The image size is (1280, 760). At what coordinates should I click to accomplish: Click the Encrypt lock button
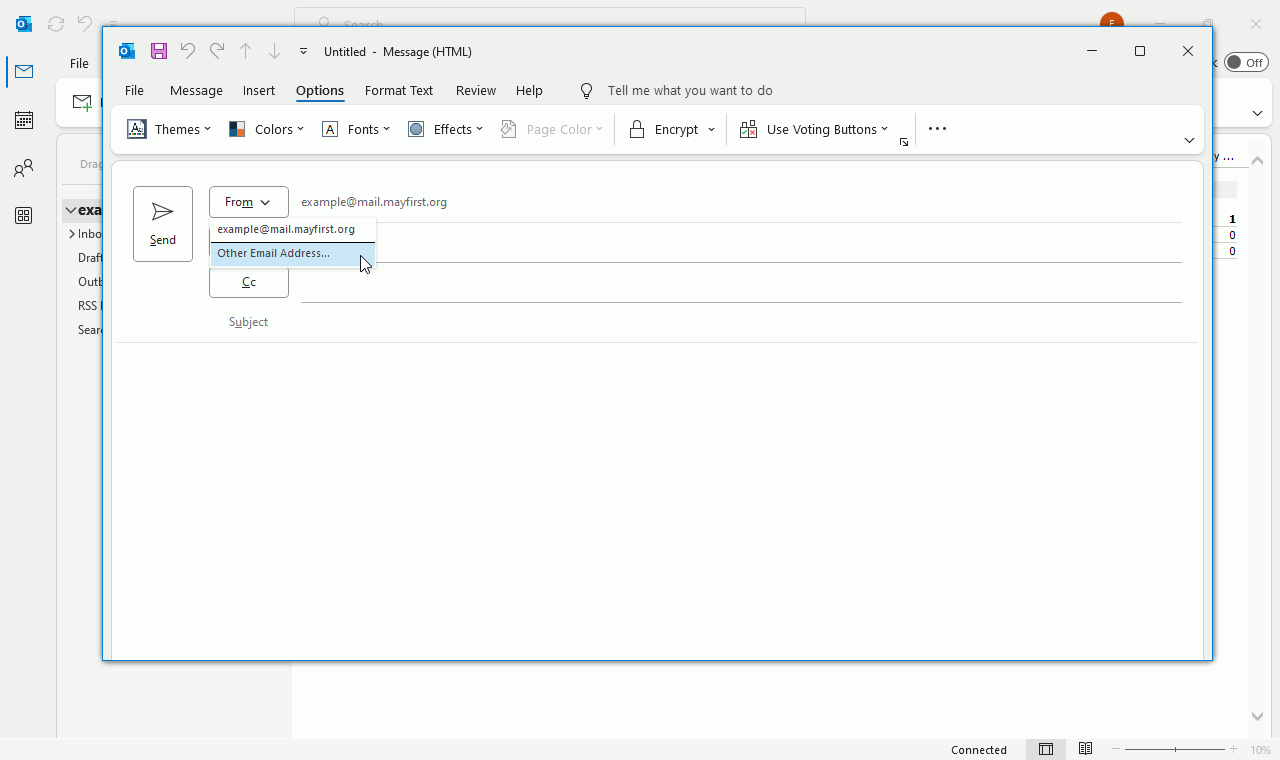point(664,129)
